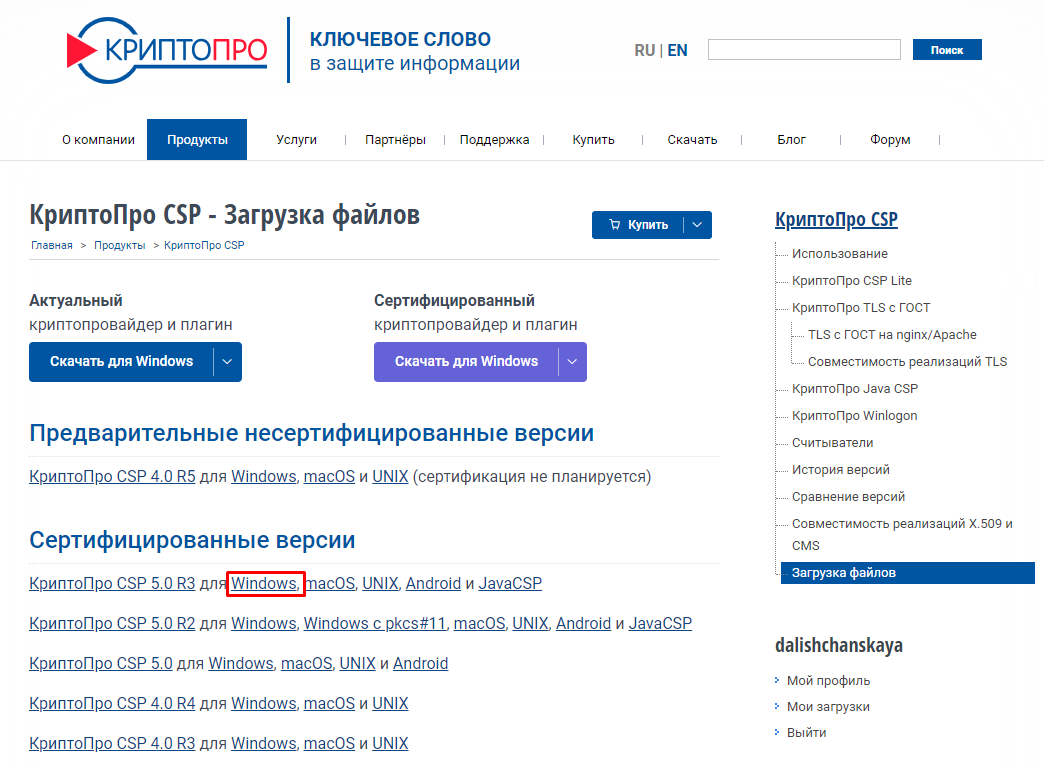Open О компании menu item

coord(99,140)
